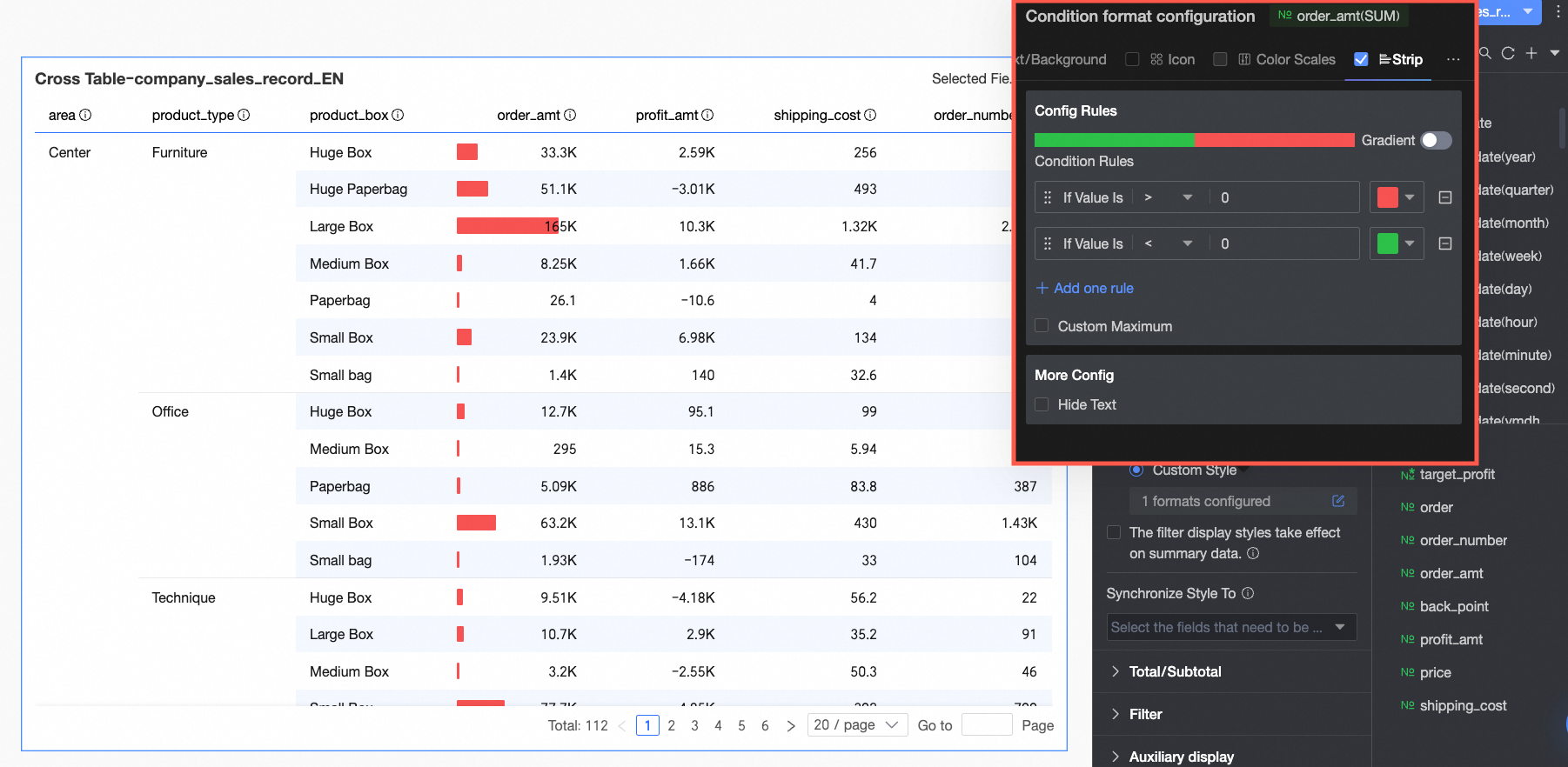Enable the Custom Maximum checkbox
This screenshot has width=1568, height=767.
(x=1042, y=326)
